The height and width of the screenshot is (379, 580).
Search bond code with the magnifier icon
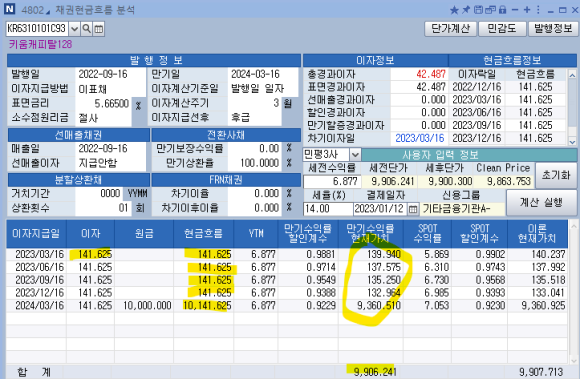(87, 28)
